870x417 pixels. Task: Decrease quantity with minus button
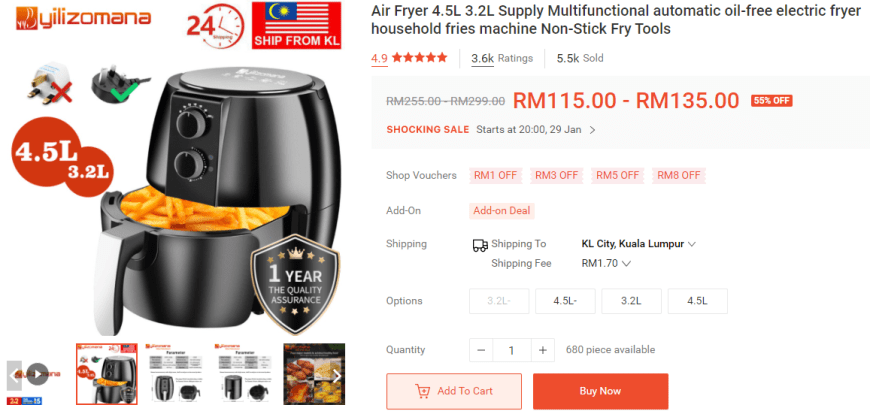coord(481,350)
